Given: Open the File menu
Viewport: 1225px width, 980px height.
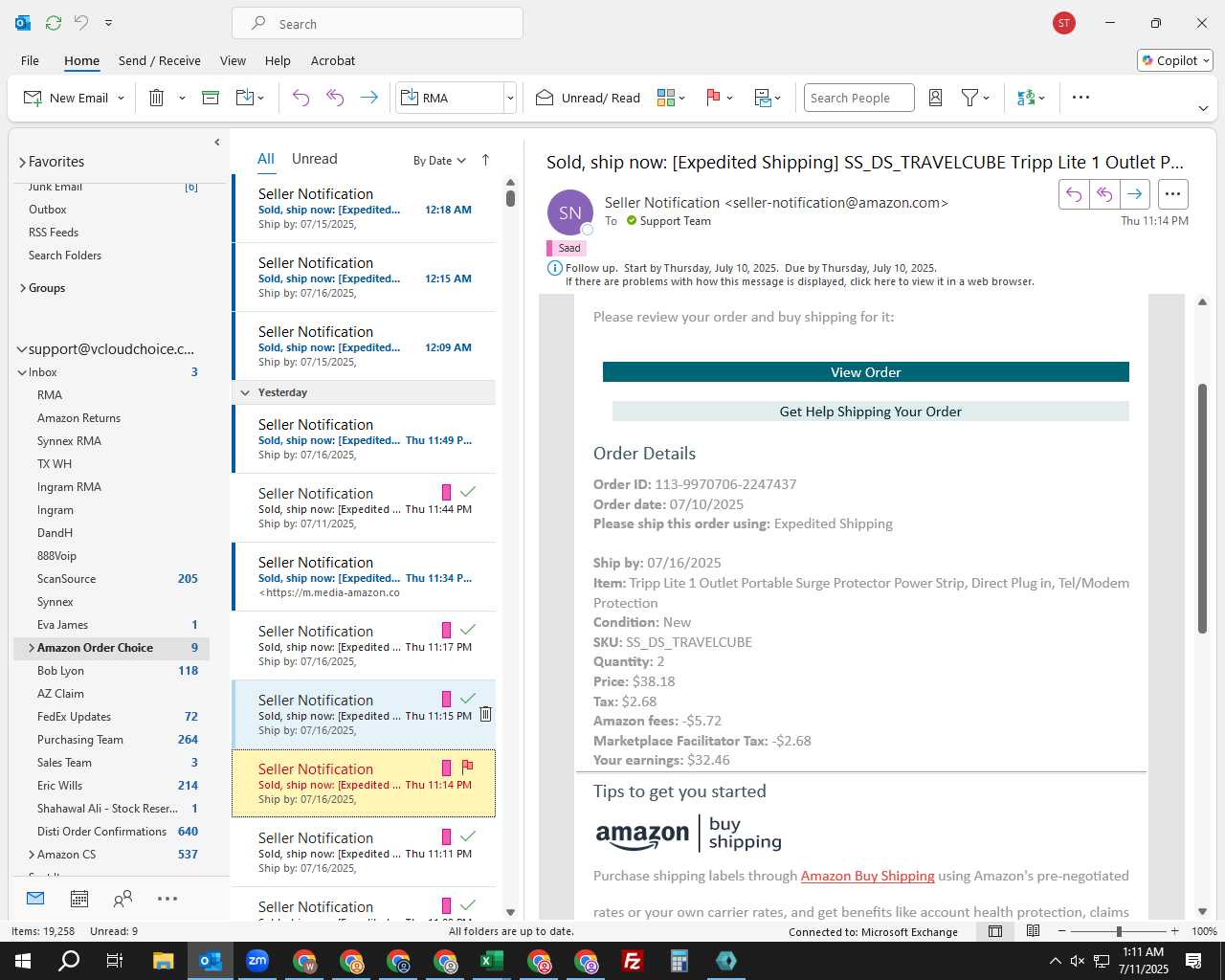Looking at the screenshot, I should tap(30, 60).
